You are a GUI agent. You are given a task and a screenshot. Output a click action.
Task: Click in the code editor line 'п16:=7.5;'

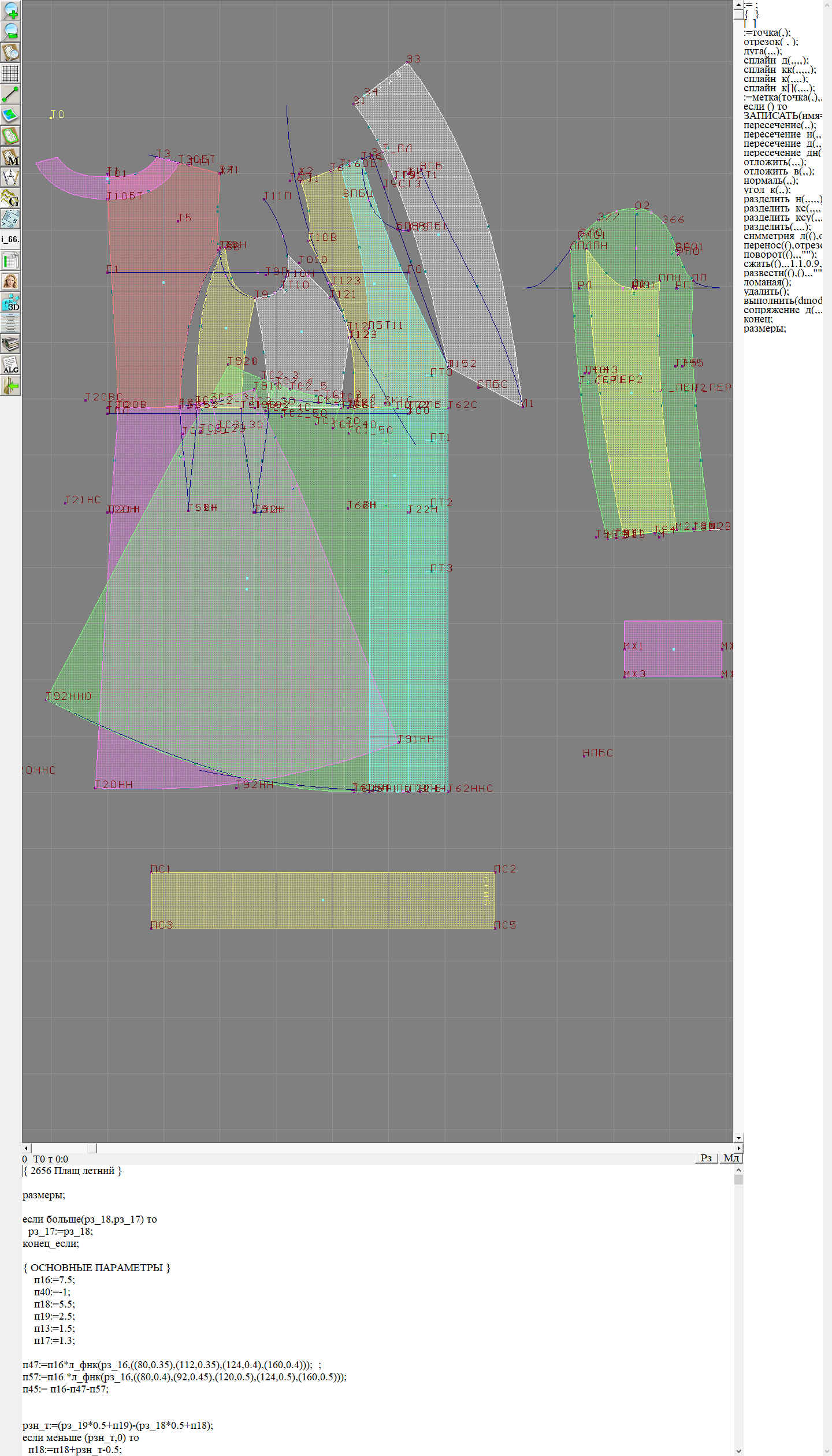pyautogui.click(x=54, y=1280)
